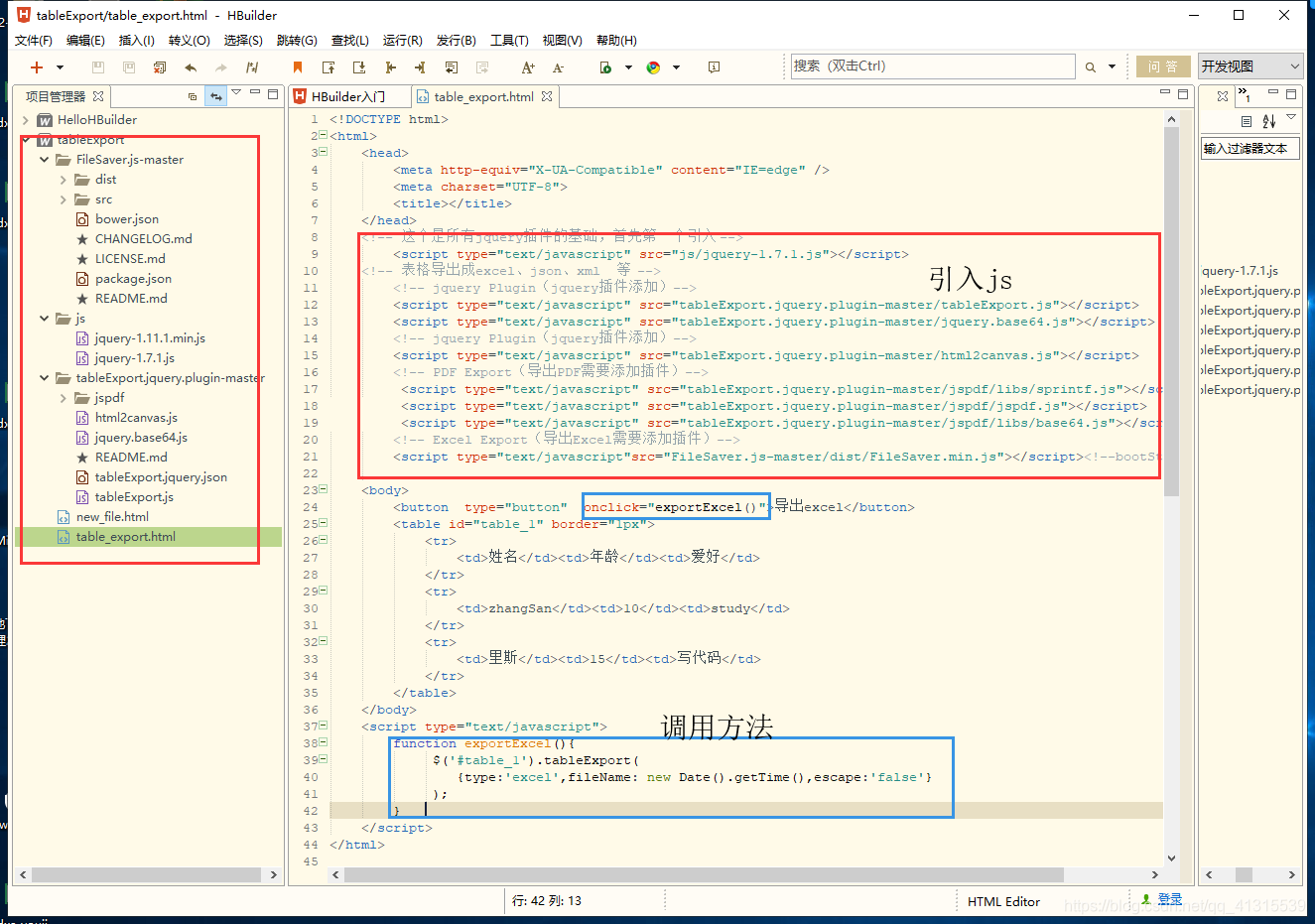Viewport: 1315px width, 924px height.
Task: Click the orange bookmark toolbar icon
Action: pos(297,67)
